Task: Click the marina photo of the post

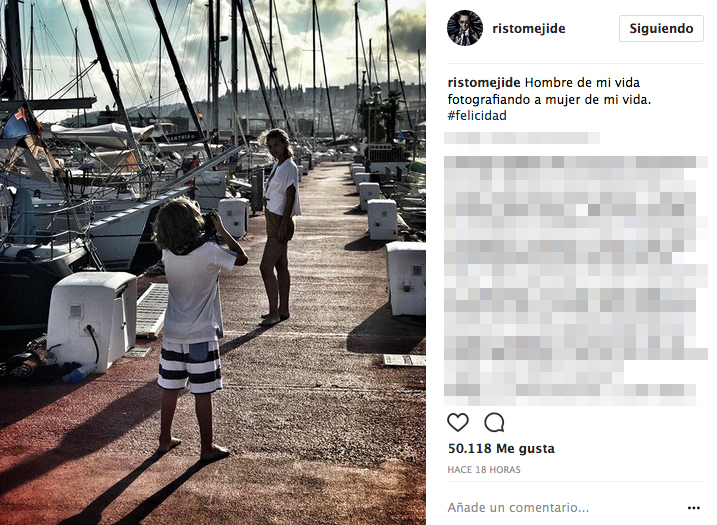Action: pos(213,262)
